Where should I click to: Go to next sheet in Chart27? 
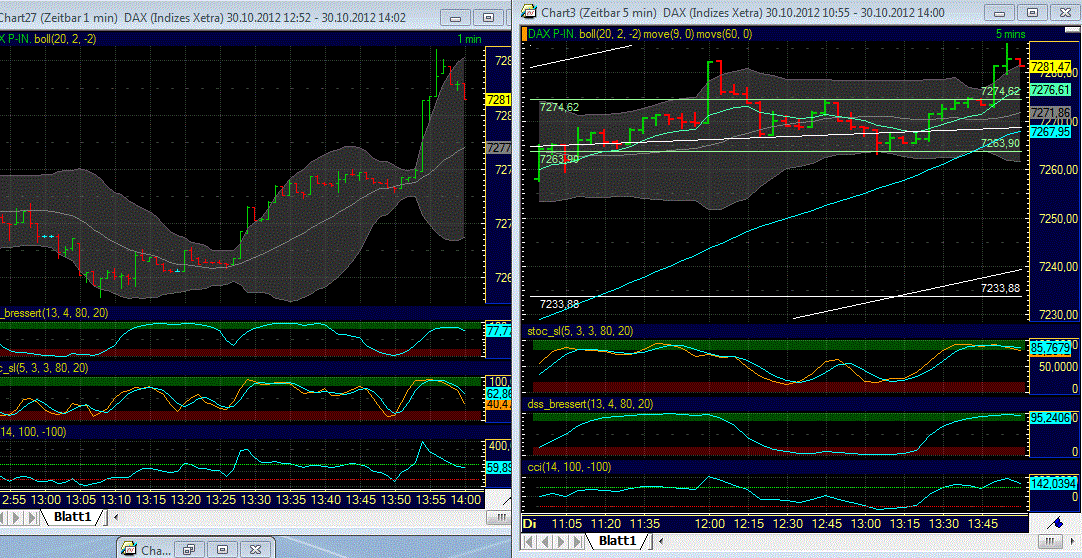[15, 517]
